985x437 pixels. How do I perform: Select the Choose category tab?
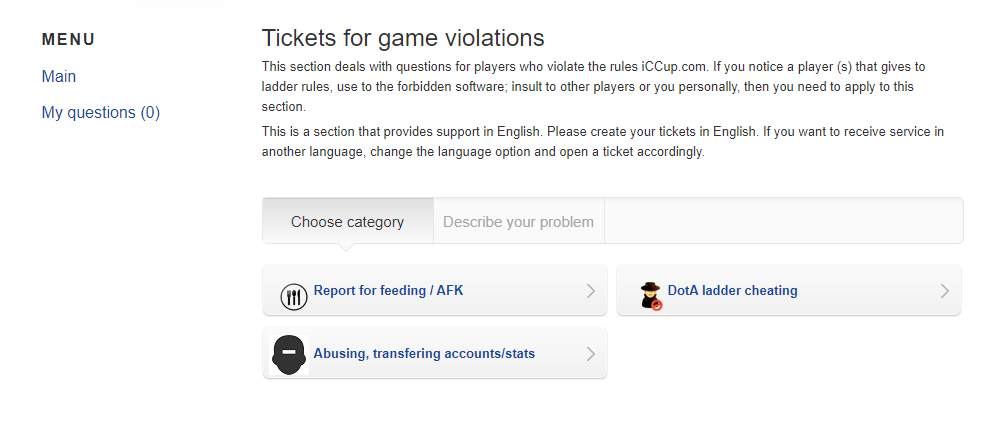pos(347,221)
